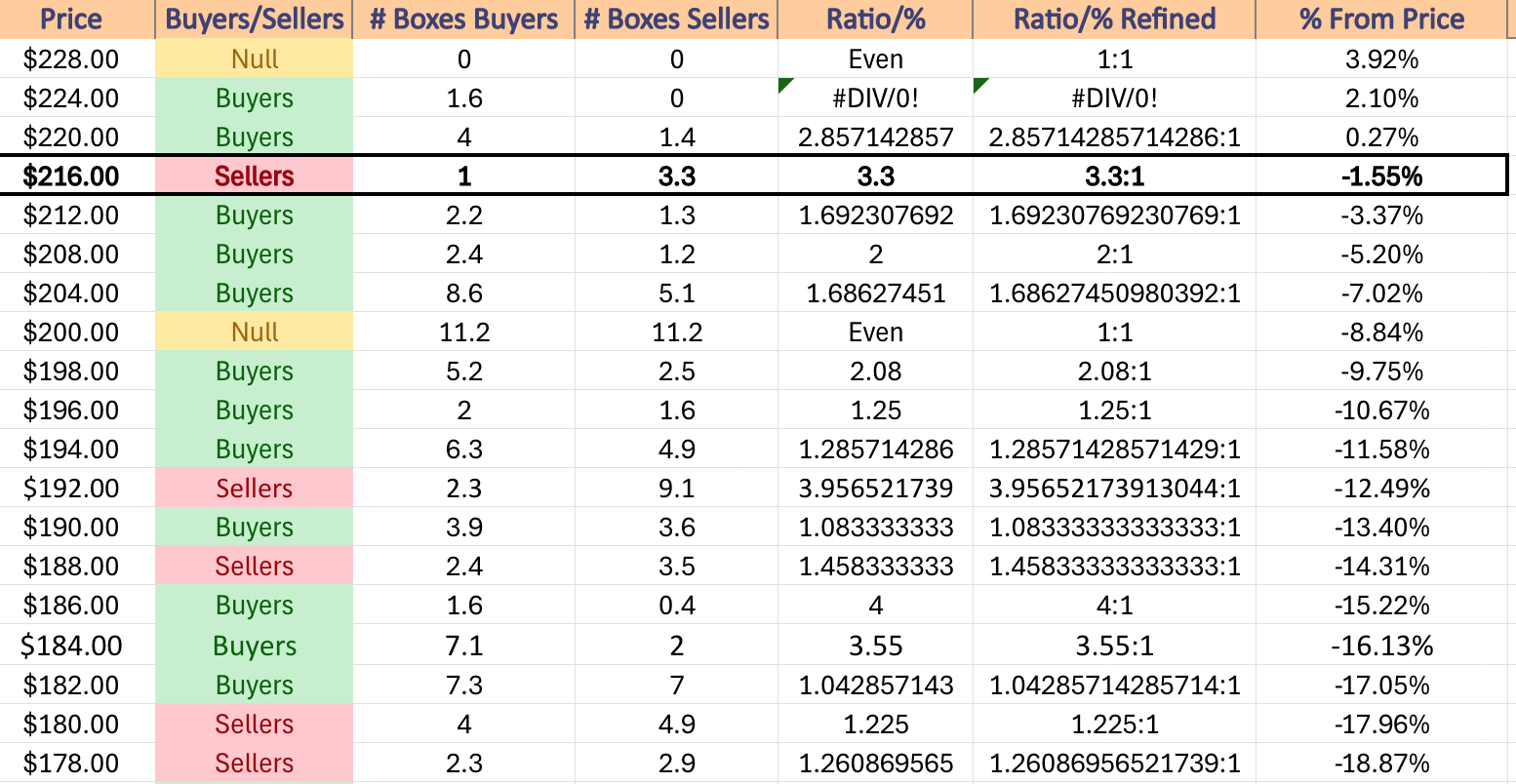Select the # Boxes Buyers header
Viewport: 1516px width, 784px height.
[x=463, y=19]
